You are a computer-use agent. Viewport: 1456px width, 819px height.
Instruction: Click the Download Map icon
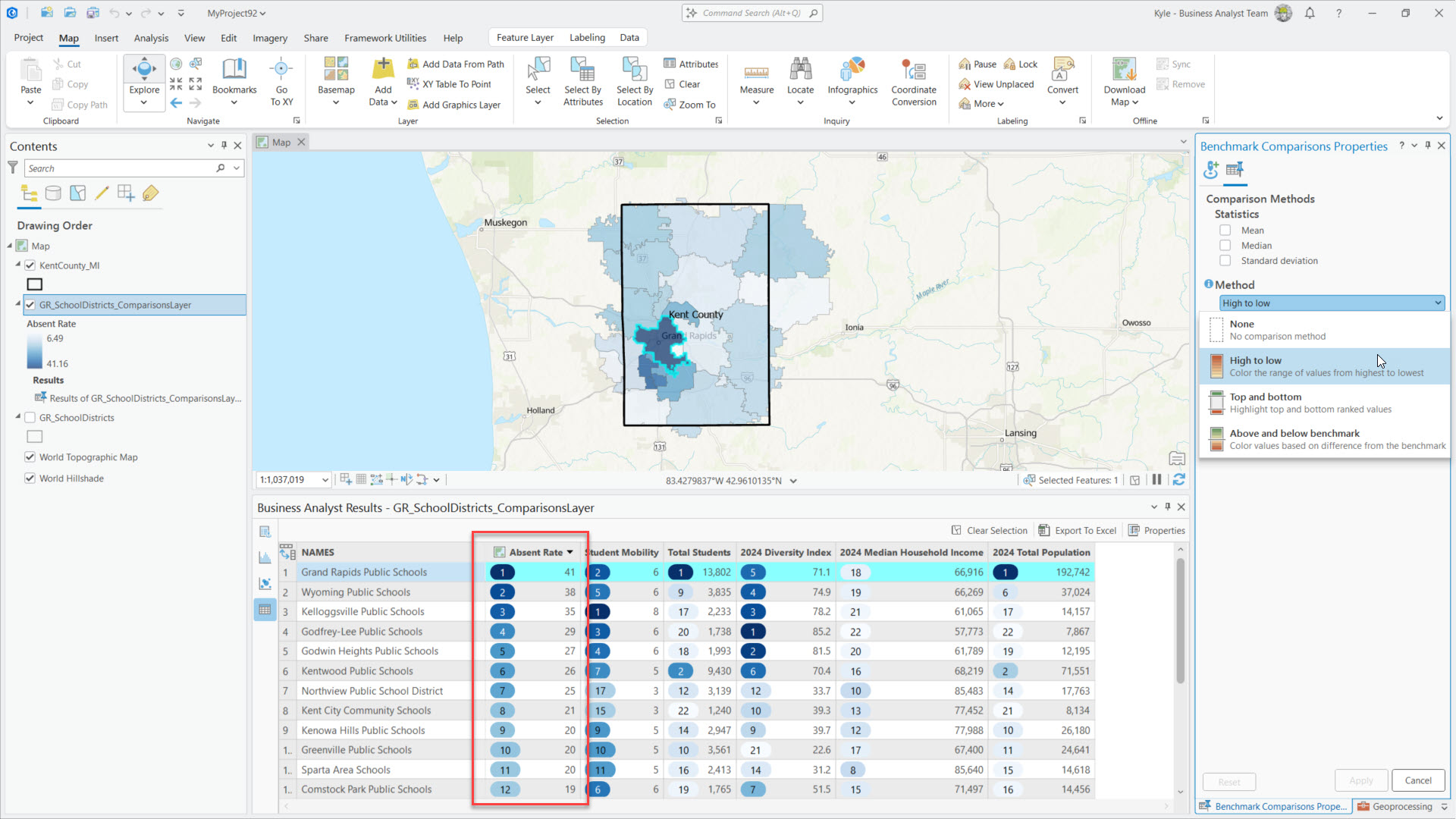click(1124, 71)
